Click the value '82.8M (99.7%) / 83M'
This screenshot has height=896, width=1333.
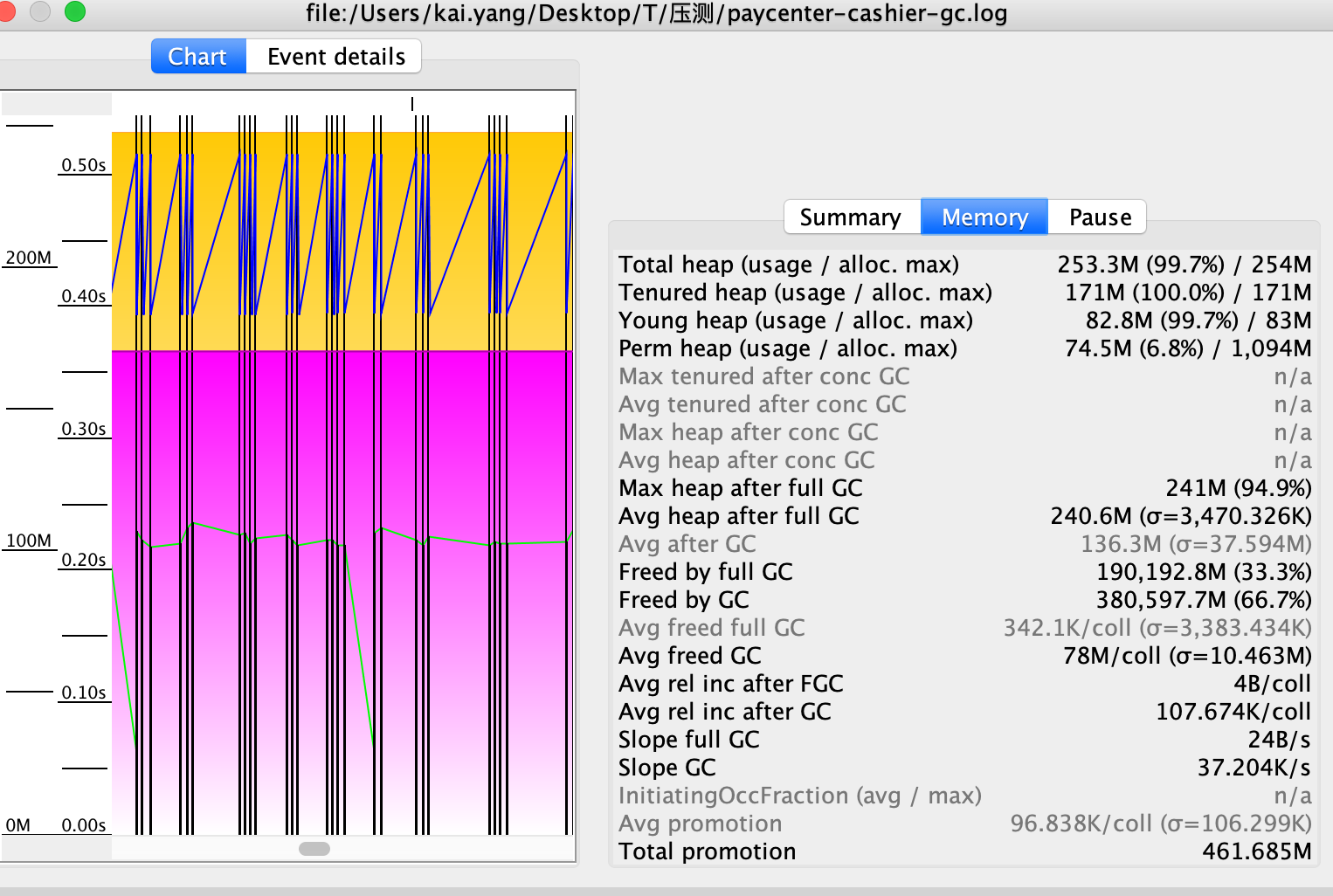pyautogui.click(x=1198, y=320)
